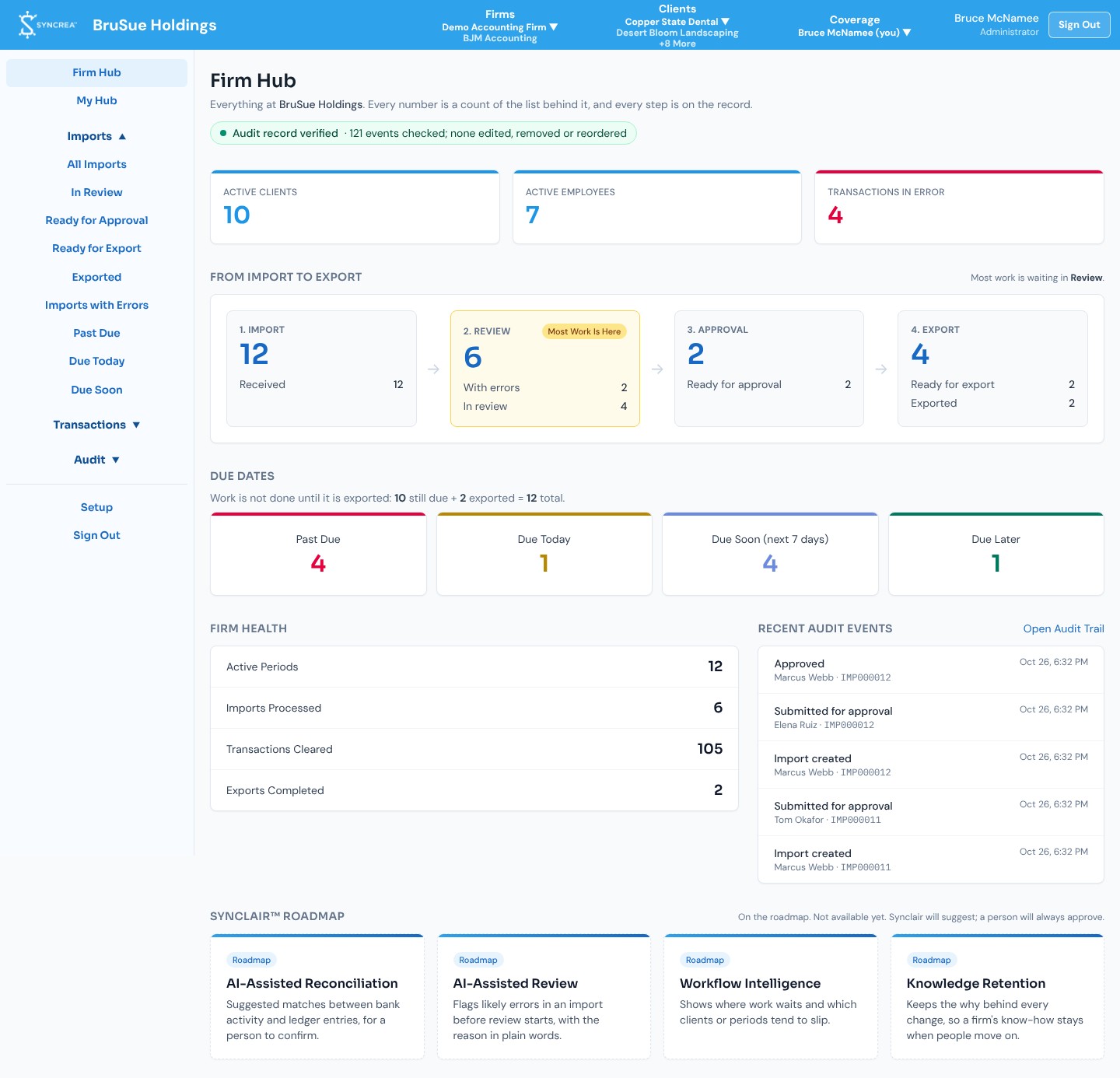Viewport: 1120px width, 1078px height.
Task: Click the 'Transactions Cleared' row
Action: click(x=474, y=749)
